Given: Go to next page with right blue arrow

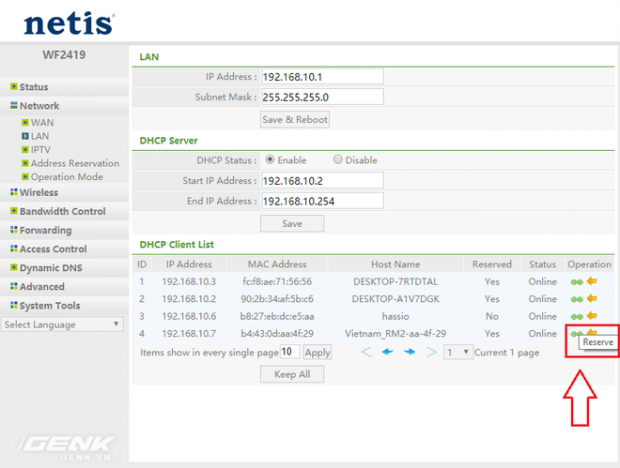Looking at the screenshot, I should coord(410,352).
